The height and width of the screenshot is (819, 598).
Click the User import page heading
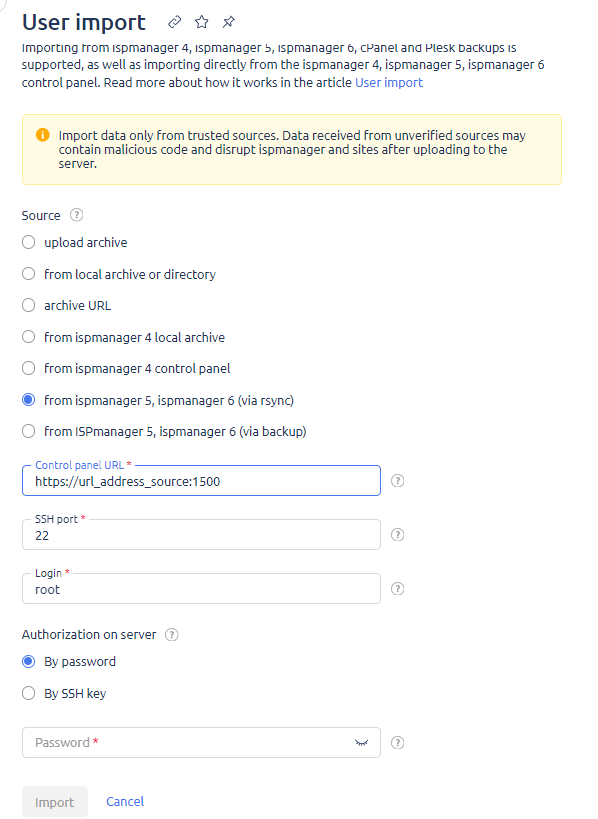pyautogui.click(x=84, y=22)
